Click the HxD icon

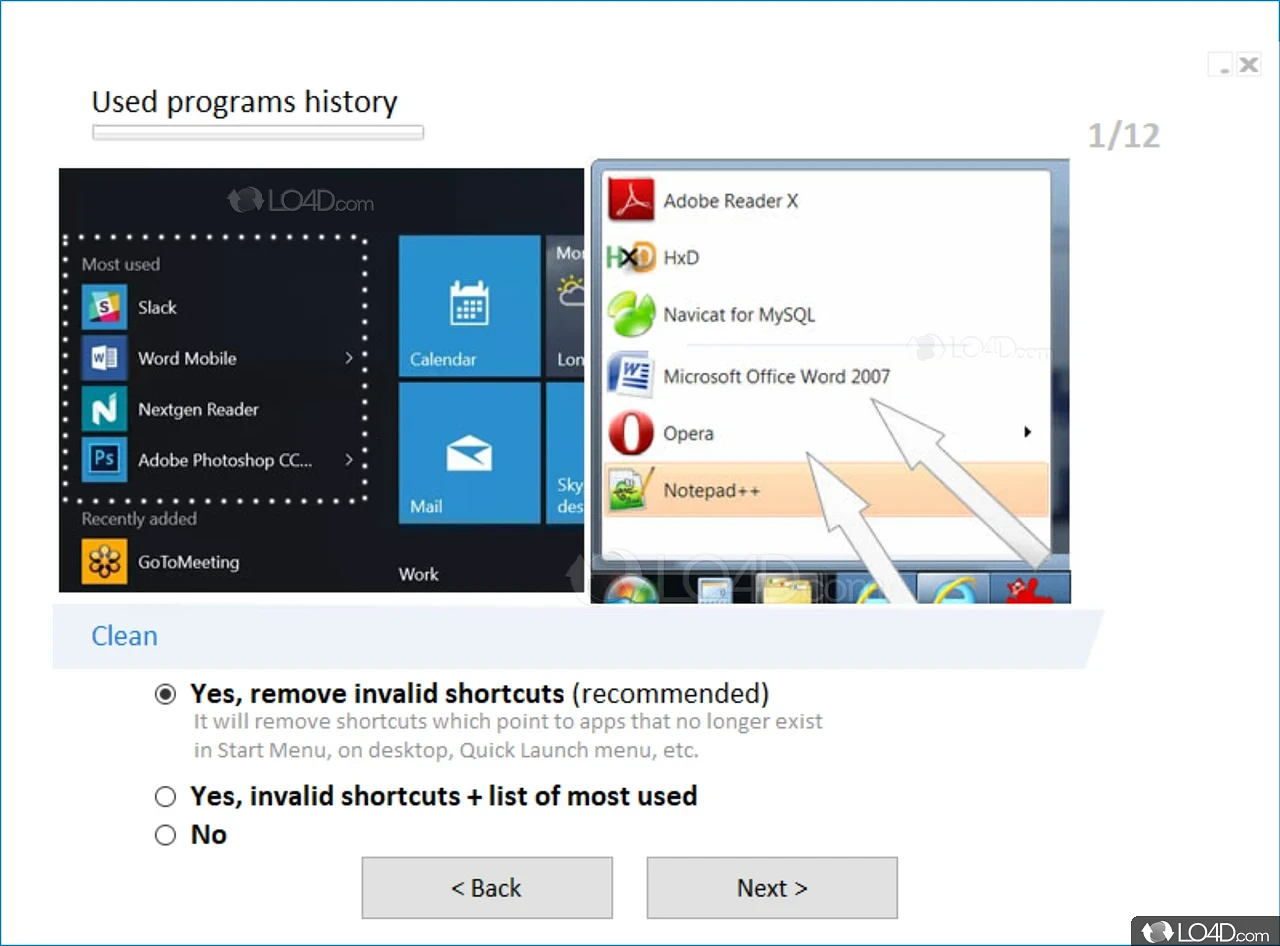(632, 258)
